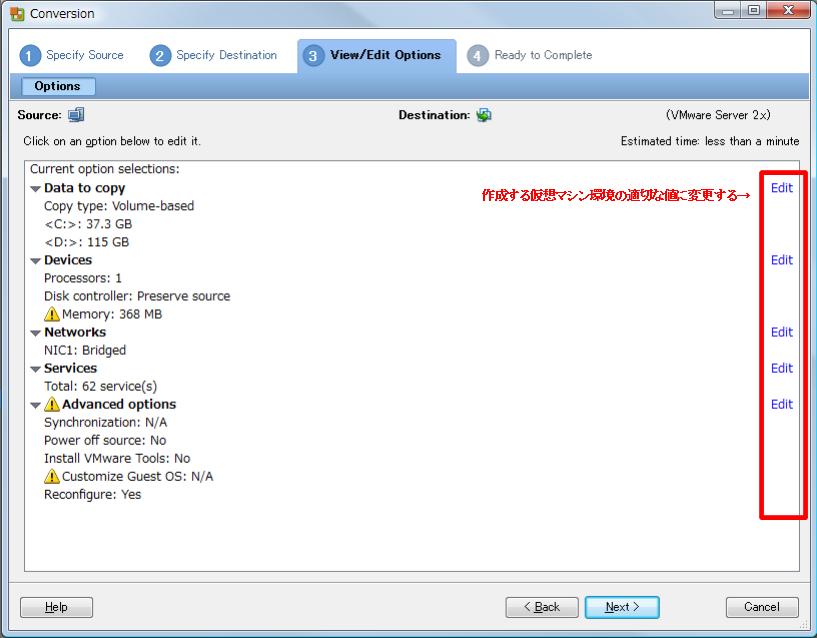Select the Services heading

point(70,368)
